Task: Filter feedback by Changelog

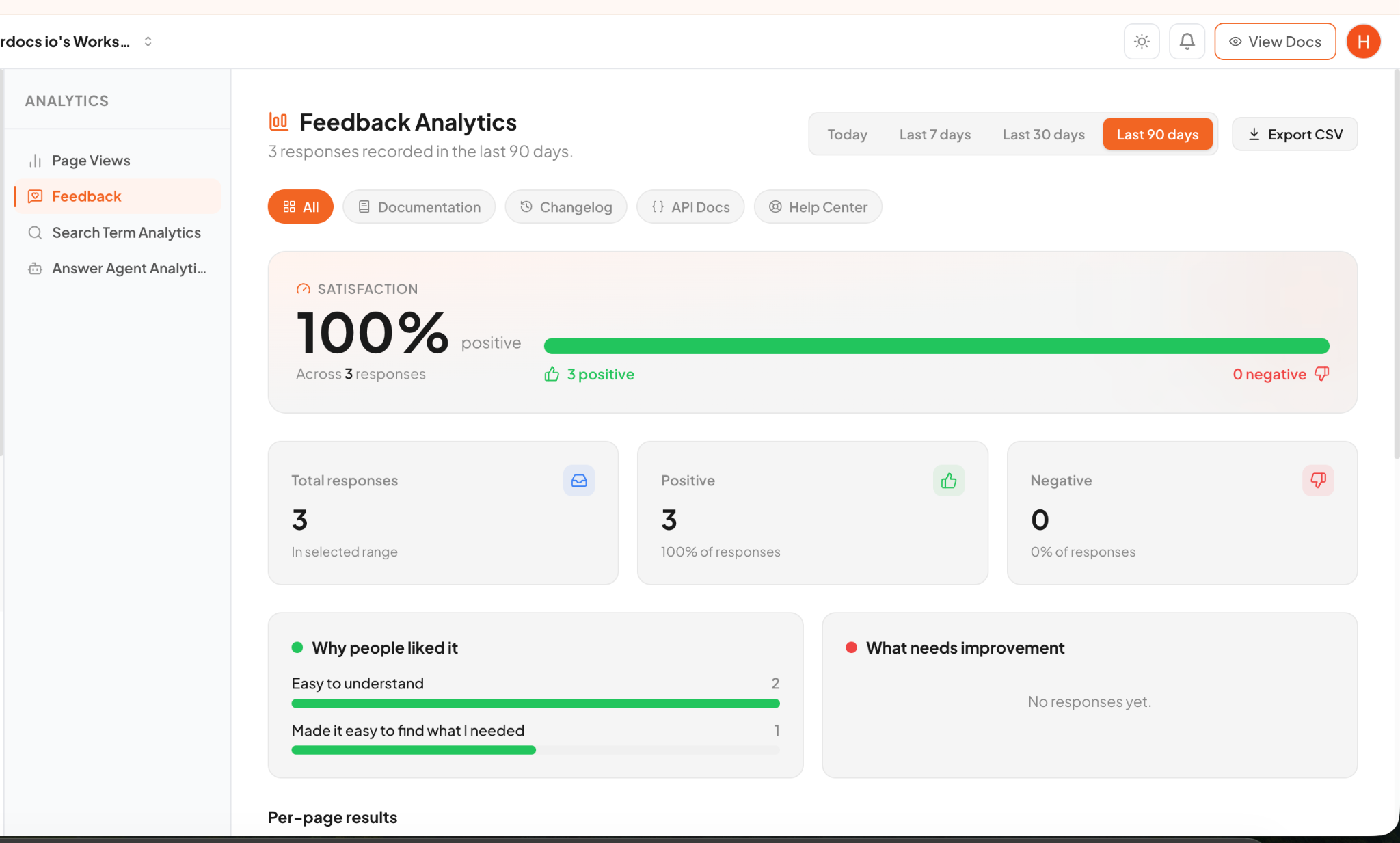Action: click(566, 207)
